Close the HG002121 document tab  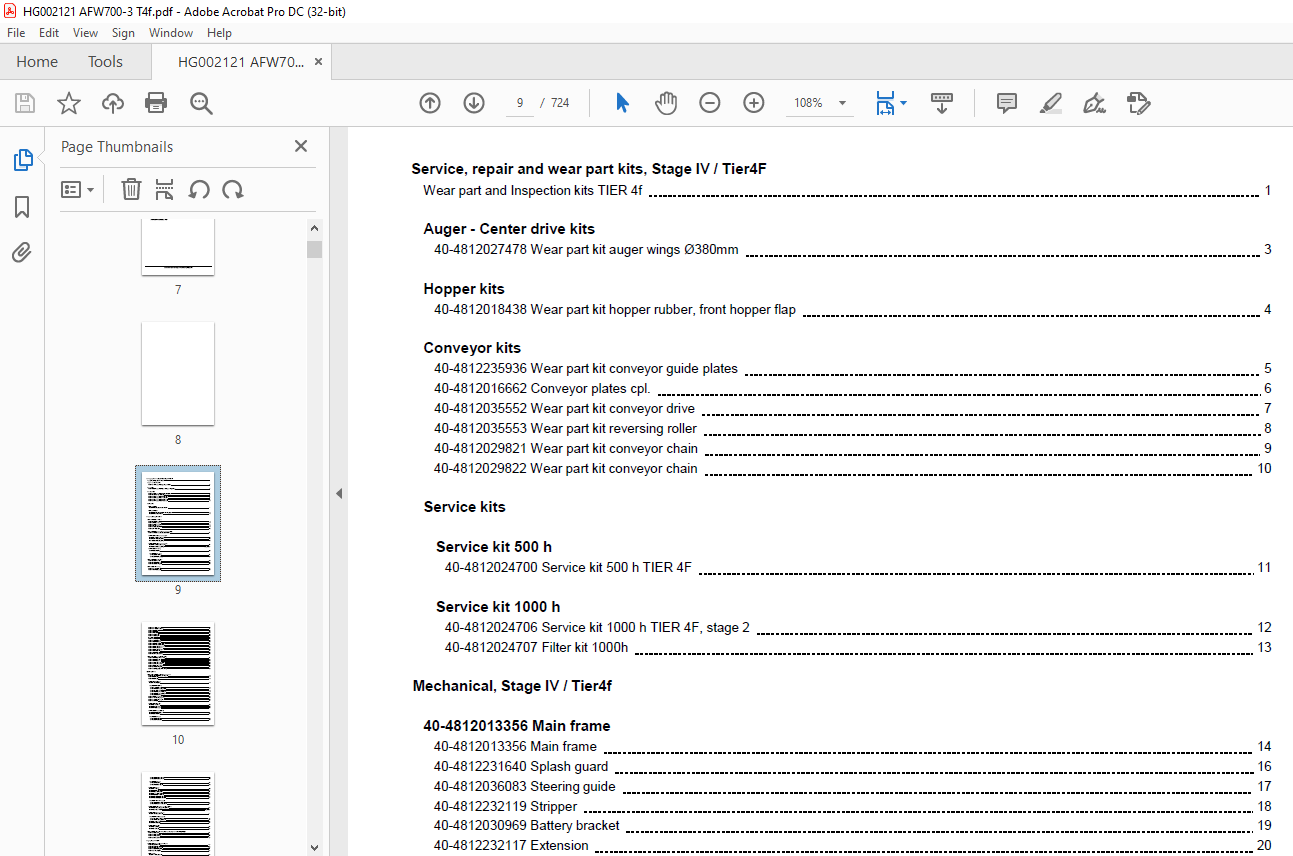[x=318, y=62]
